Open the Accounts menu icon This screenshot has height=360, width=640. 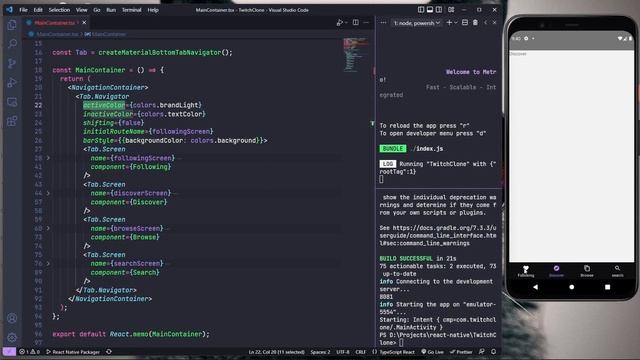pos(12,318)
